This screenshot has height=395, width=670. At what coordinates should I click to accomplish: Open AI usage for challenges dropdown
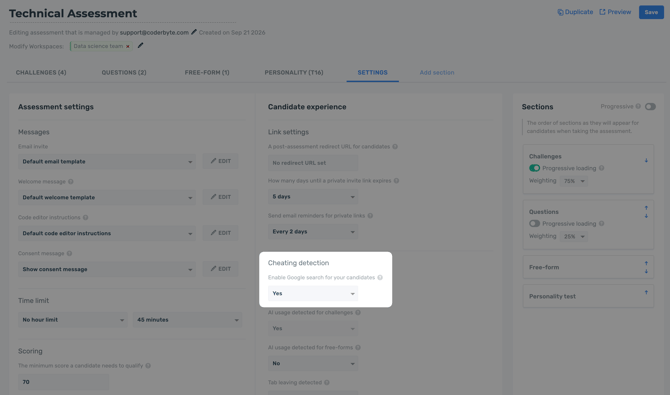click(313, 328)
